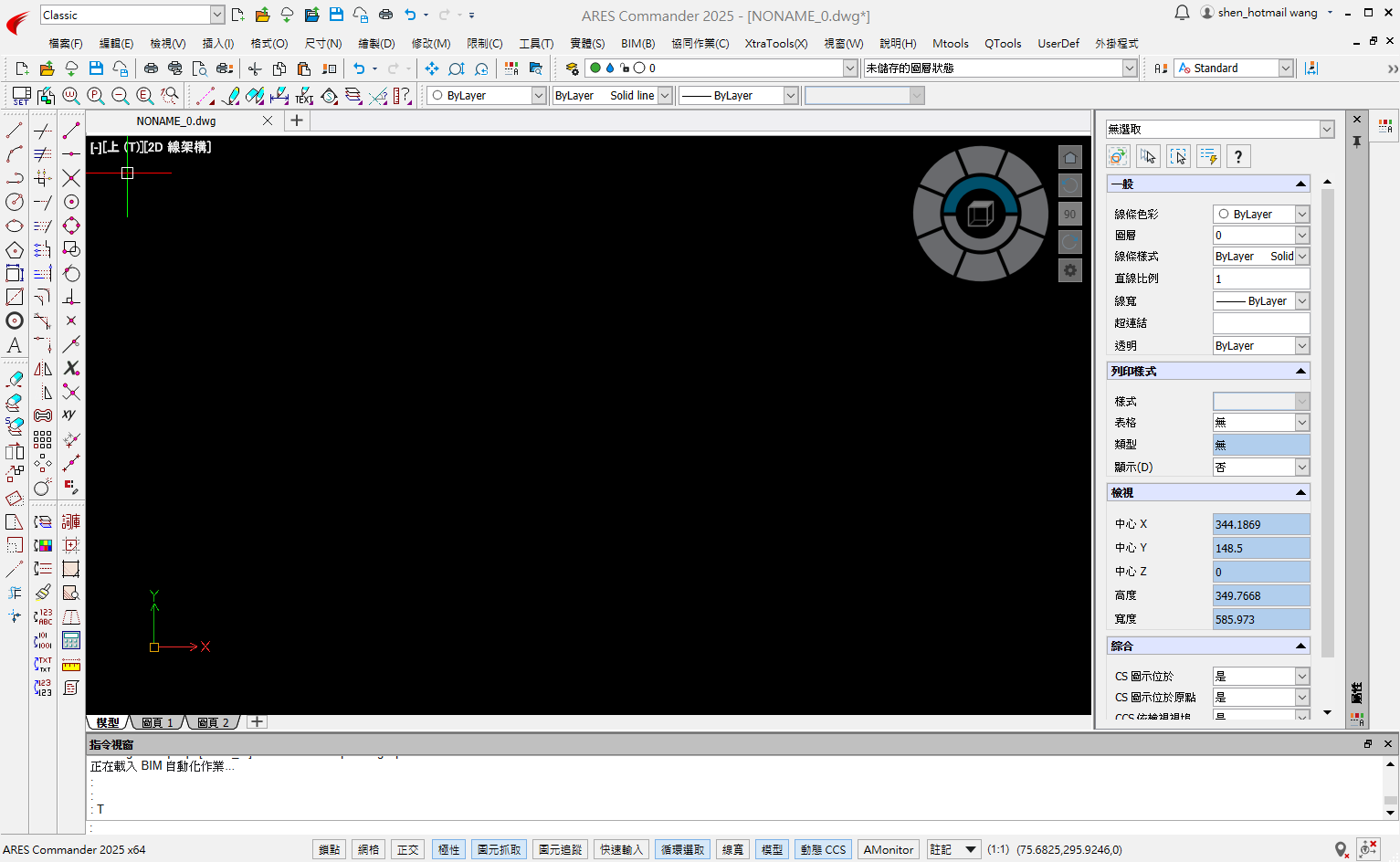This screenshot has height=862, width=1400.
Task: Open the Layers Manager icon
Action: 573,68
